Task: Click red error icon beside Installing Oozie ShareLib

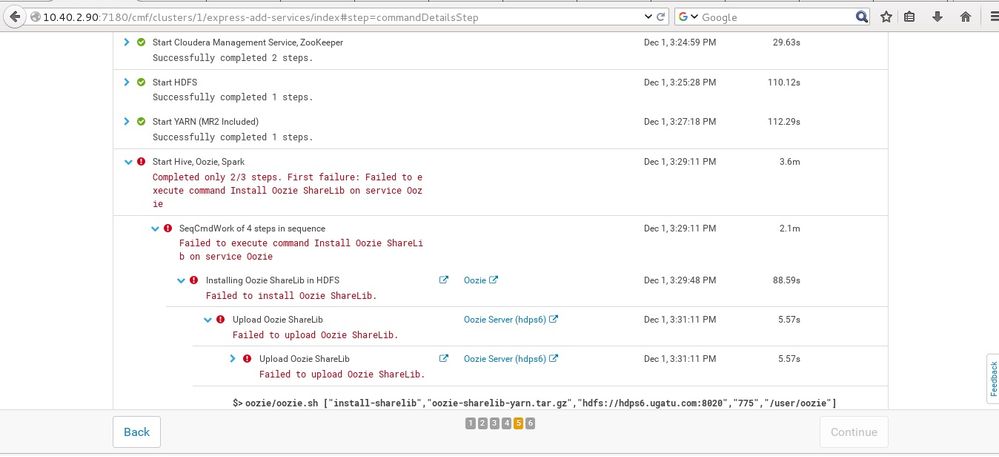Action: pyautogui.click(x=194, y=280)
